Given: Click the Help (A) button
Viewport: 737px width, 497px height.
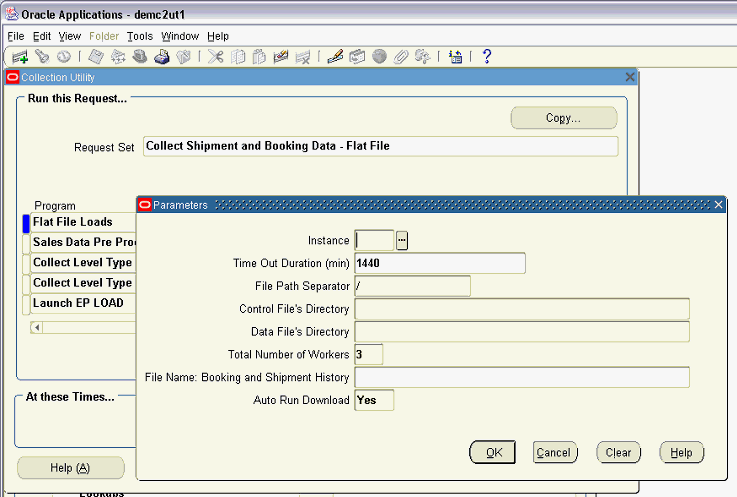Looking at the screenshot, I should pos(71,468).
